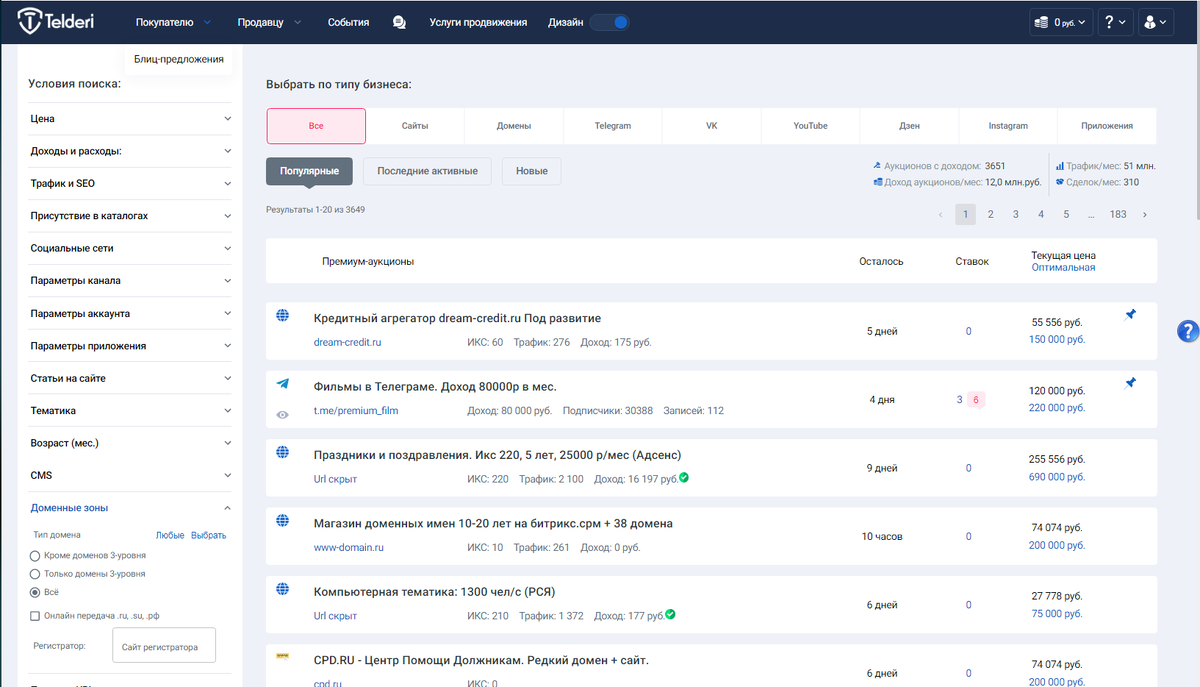Click the Сделок/мес handshake icon
The height and width of the screenshot is (687, 1200).
click(1060, 182)
